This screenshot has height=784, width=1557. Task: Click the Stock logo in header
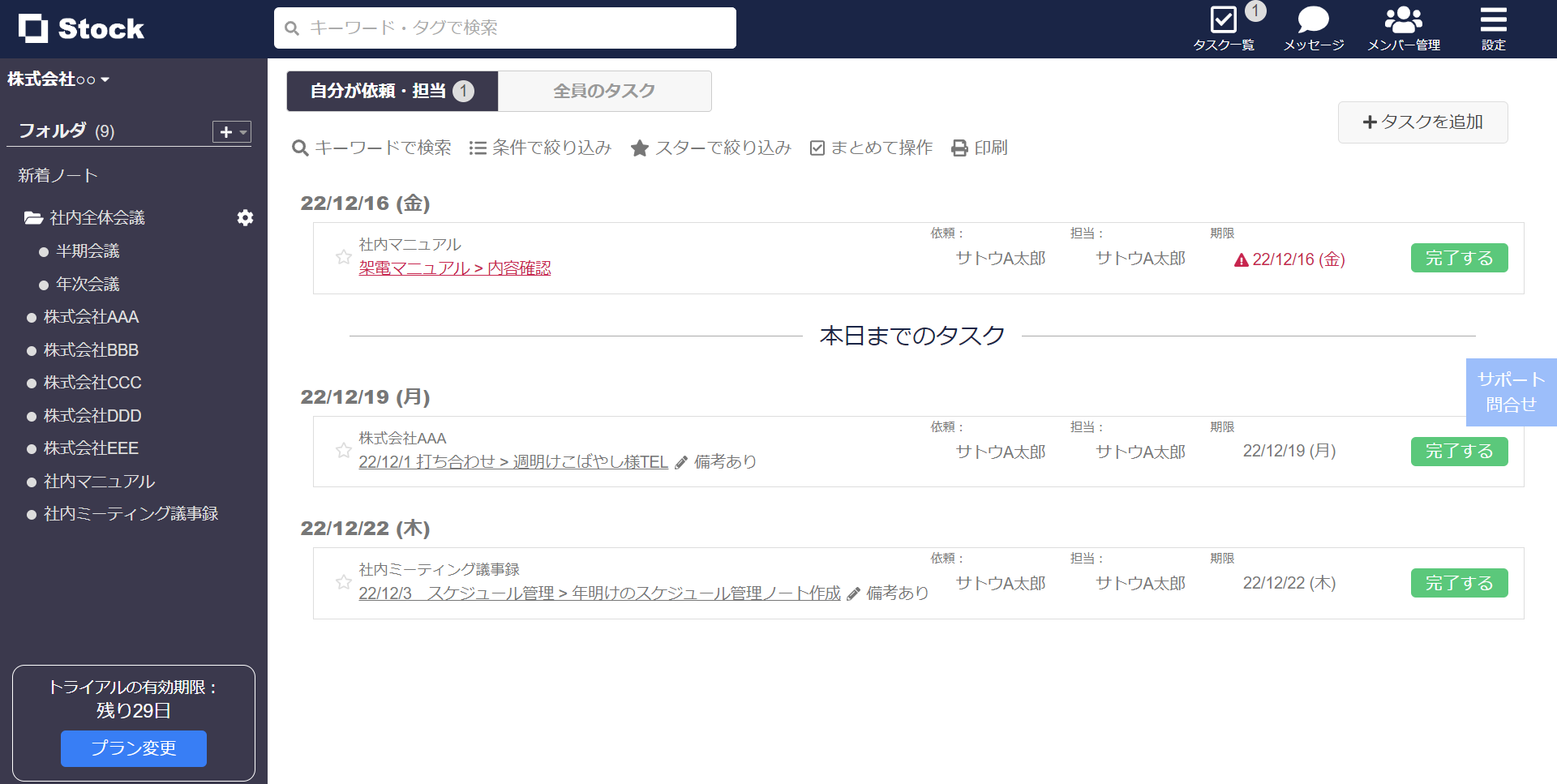81,28
